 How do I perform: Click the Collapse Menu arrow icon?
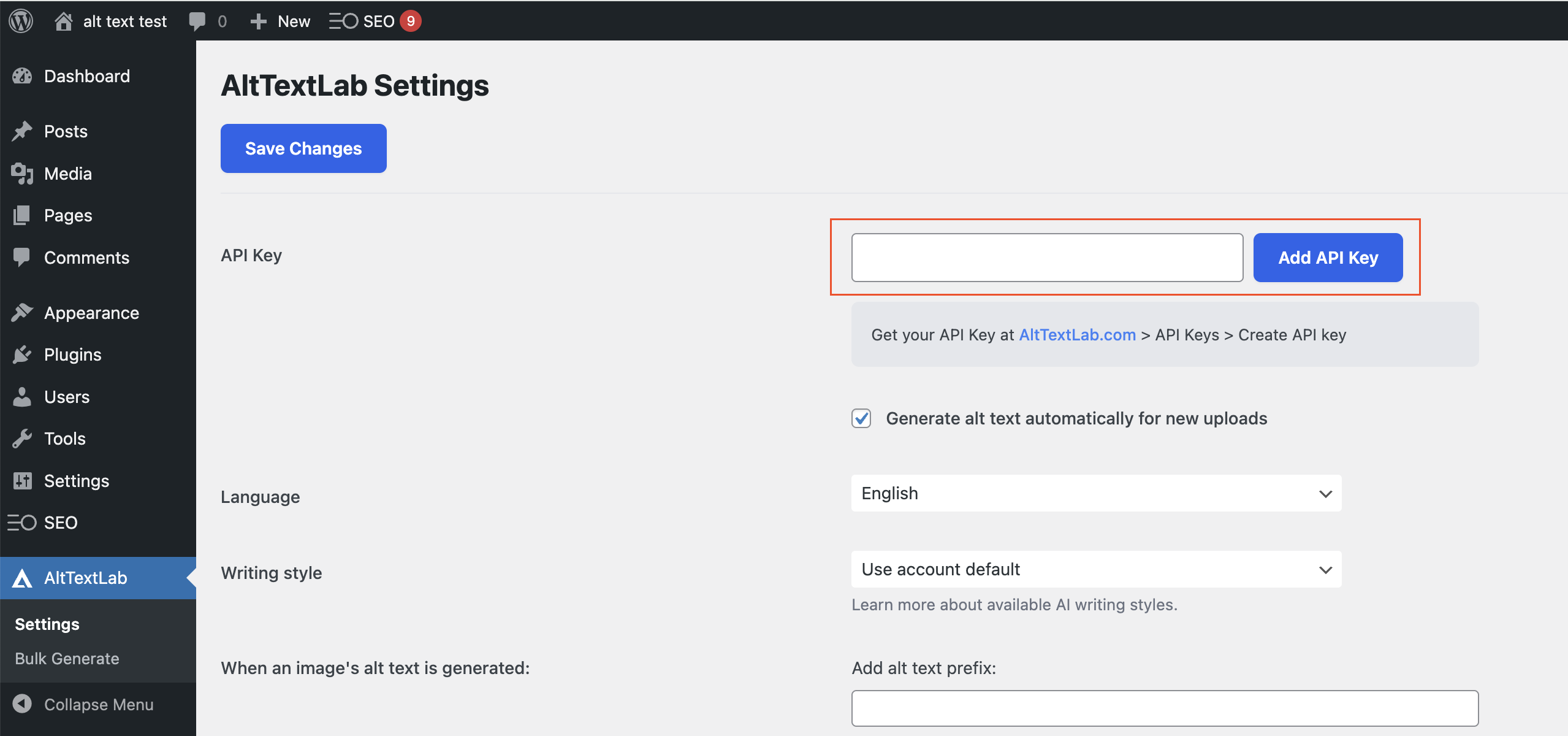pos(22,703)
